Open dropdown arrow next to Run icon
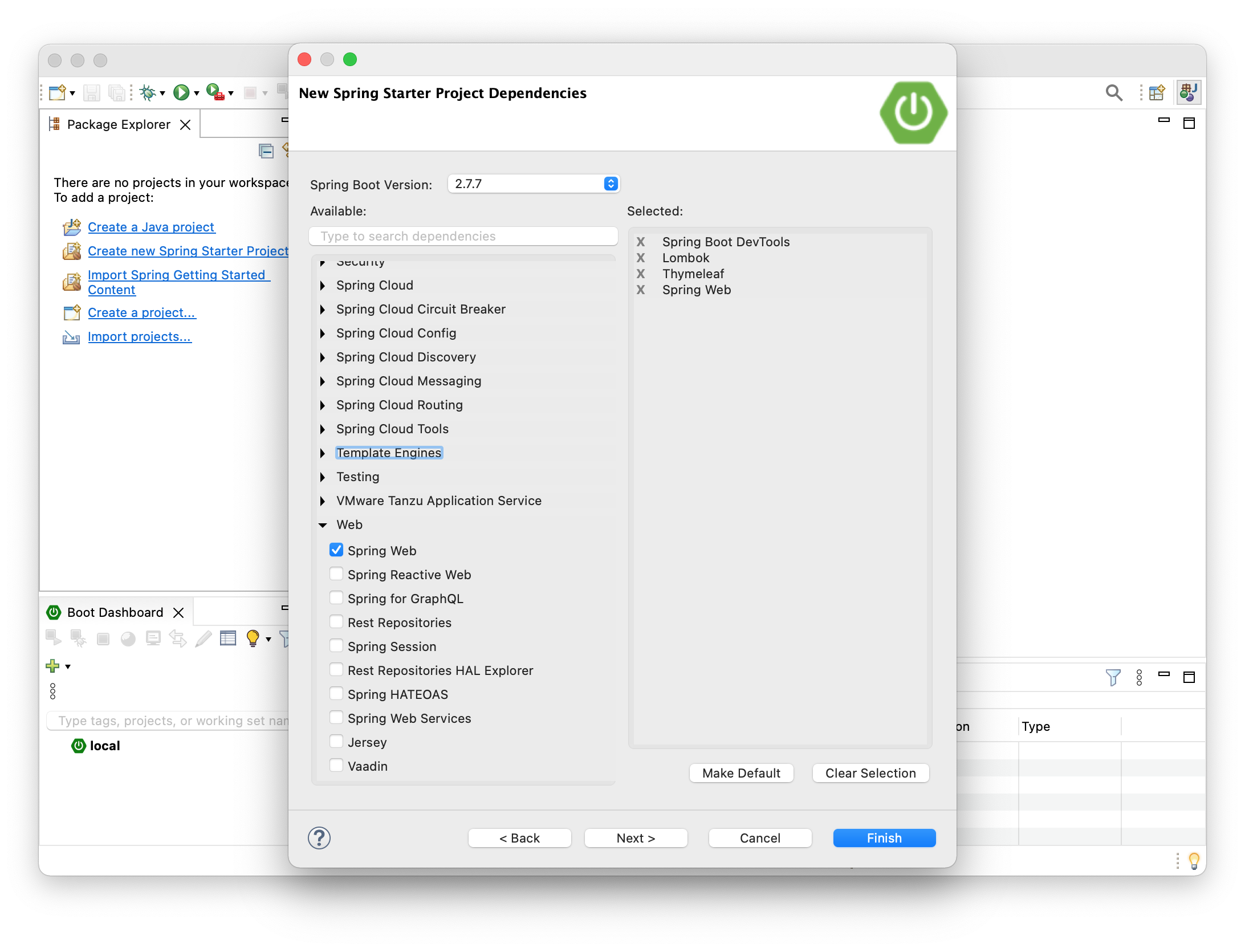The width and height of the screenshot is (1245, 952). tap(197, 93)
